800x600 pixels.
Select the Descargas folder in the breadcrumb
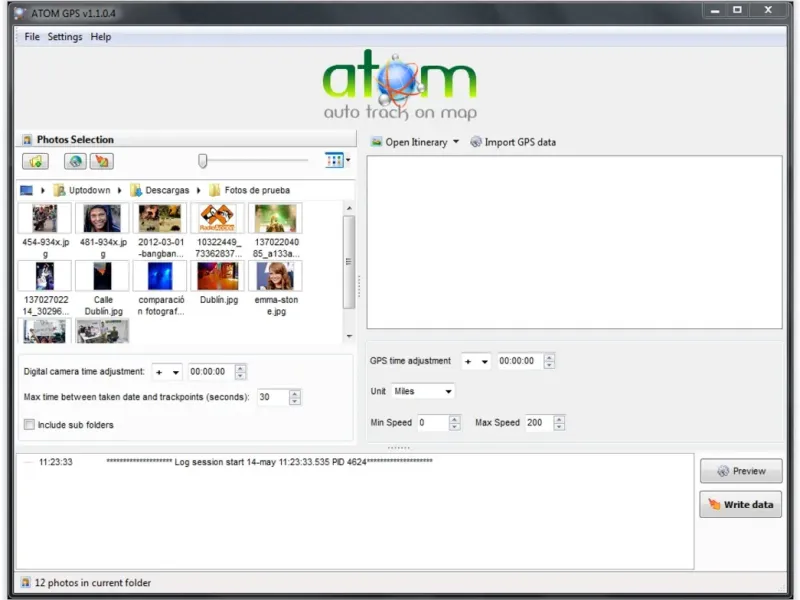coord(160,190)
